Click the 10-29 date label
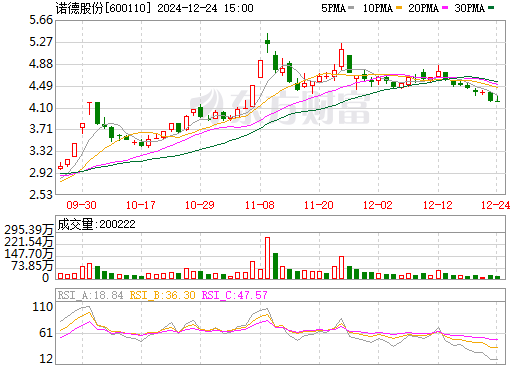The height and width of the screenshot is (365, 520). click(200, 205)
